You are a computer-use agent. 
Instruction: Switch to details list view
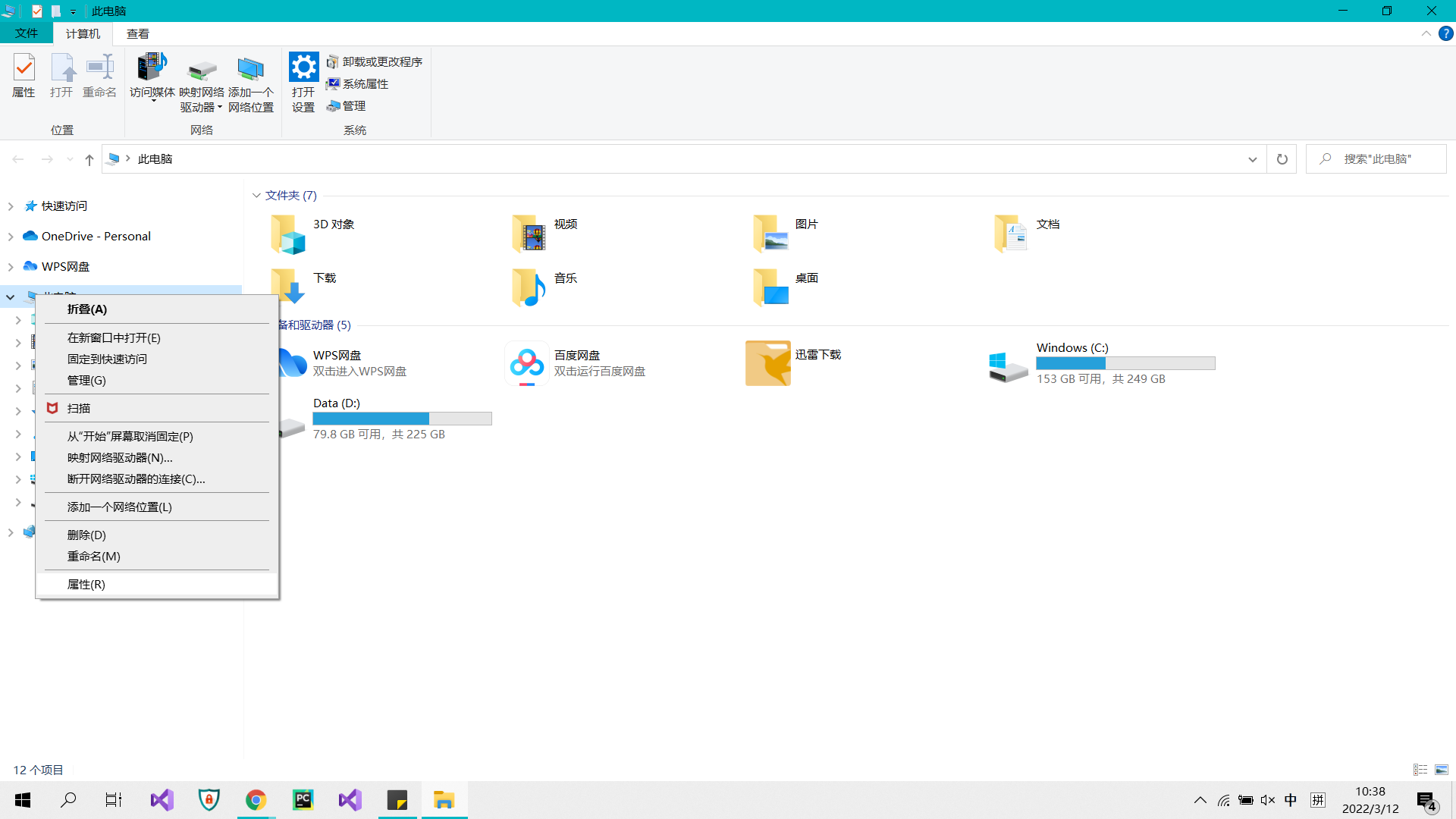(x=1420, y=770)
